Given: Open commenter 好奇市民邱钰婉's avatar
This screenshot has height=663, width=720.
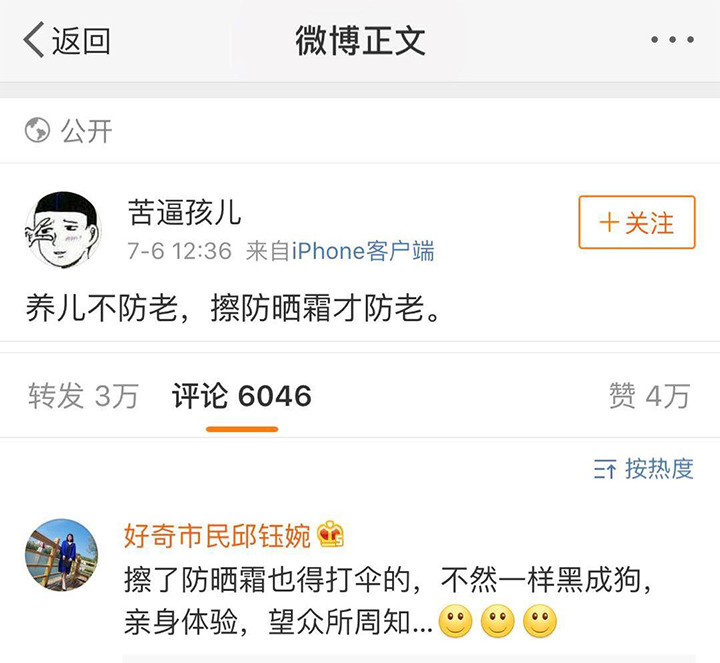Looking at the screenshot, I should (x=62, y=556).
